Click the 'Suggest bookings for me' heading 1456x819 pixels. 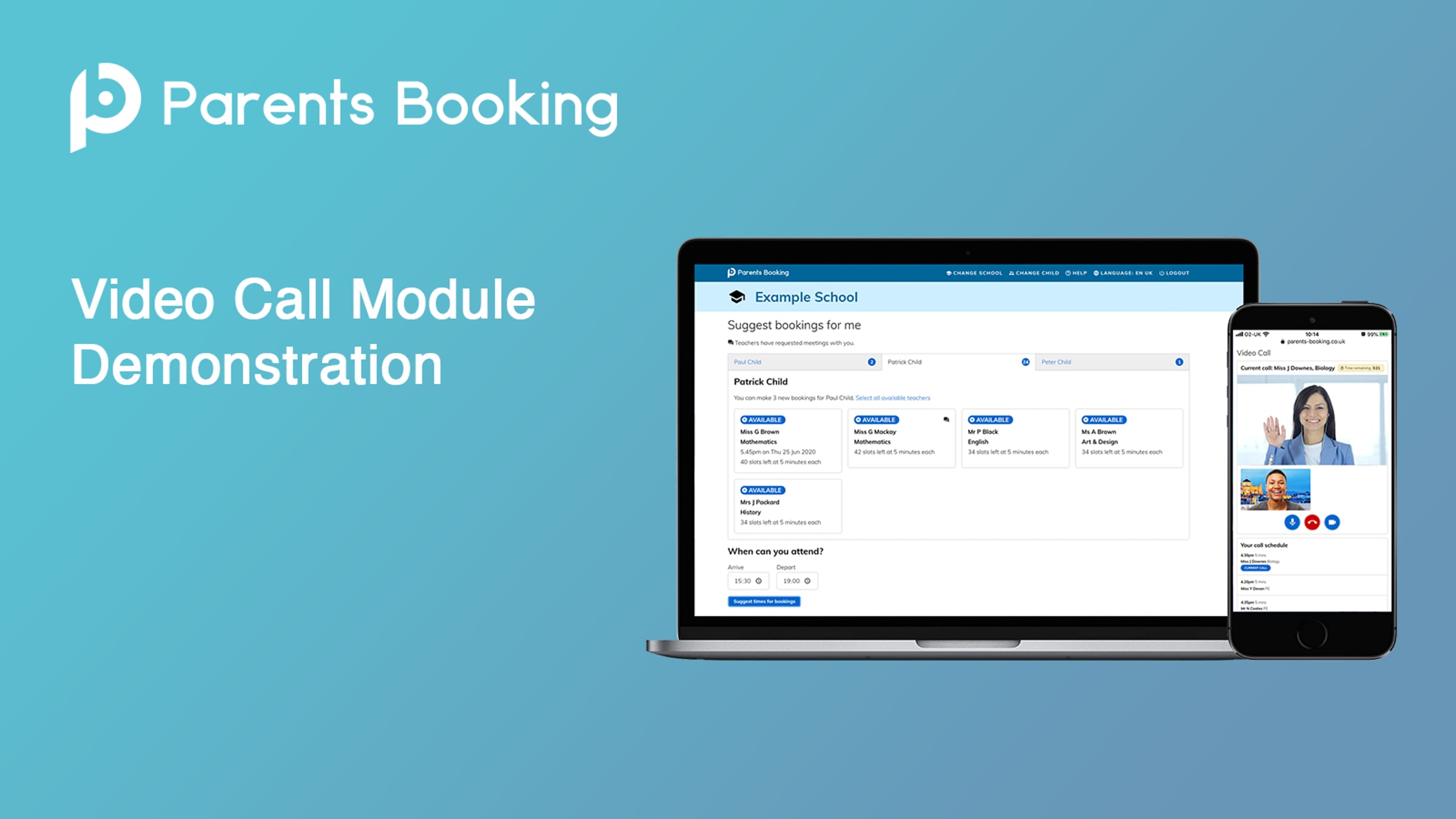point(794,325)
